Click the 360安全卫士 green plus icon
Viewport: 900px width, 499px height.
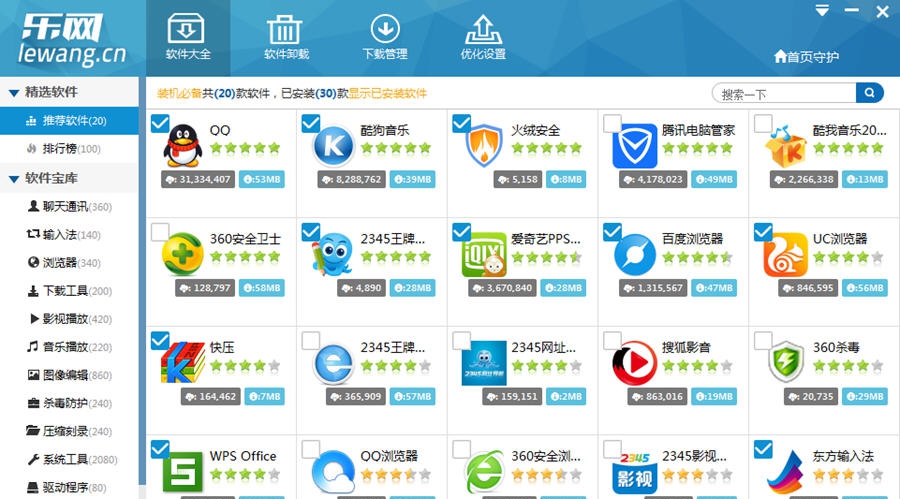pyautogui.click(x=183, y=254)
